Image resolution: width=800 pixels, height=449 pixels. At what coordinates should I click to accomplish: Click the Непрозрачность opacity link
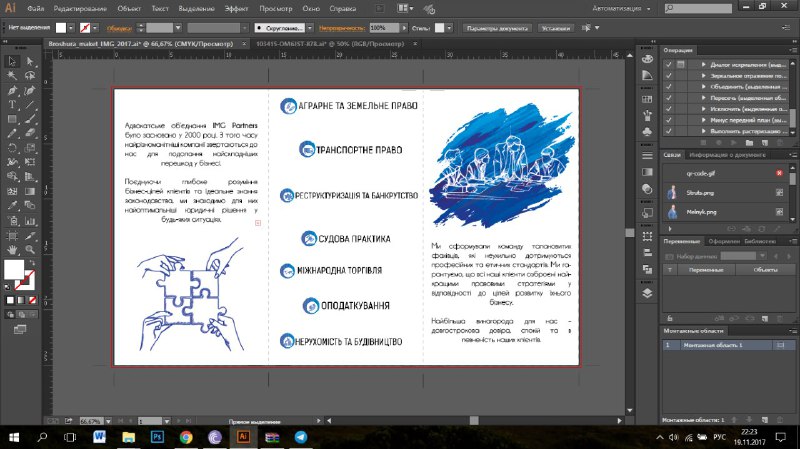click(341, 28)
